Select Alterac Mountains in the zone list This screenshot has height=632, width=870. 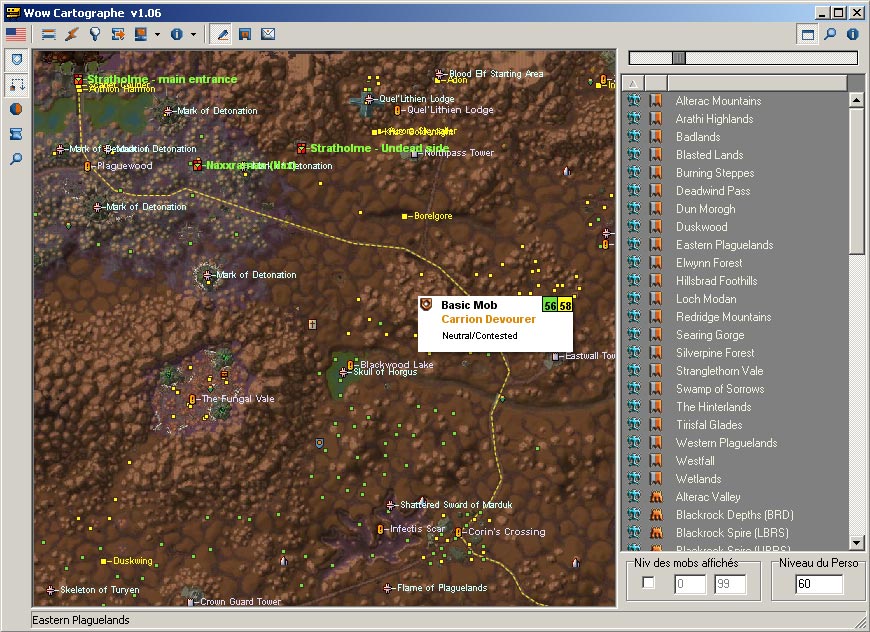click(718, 101)
